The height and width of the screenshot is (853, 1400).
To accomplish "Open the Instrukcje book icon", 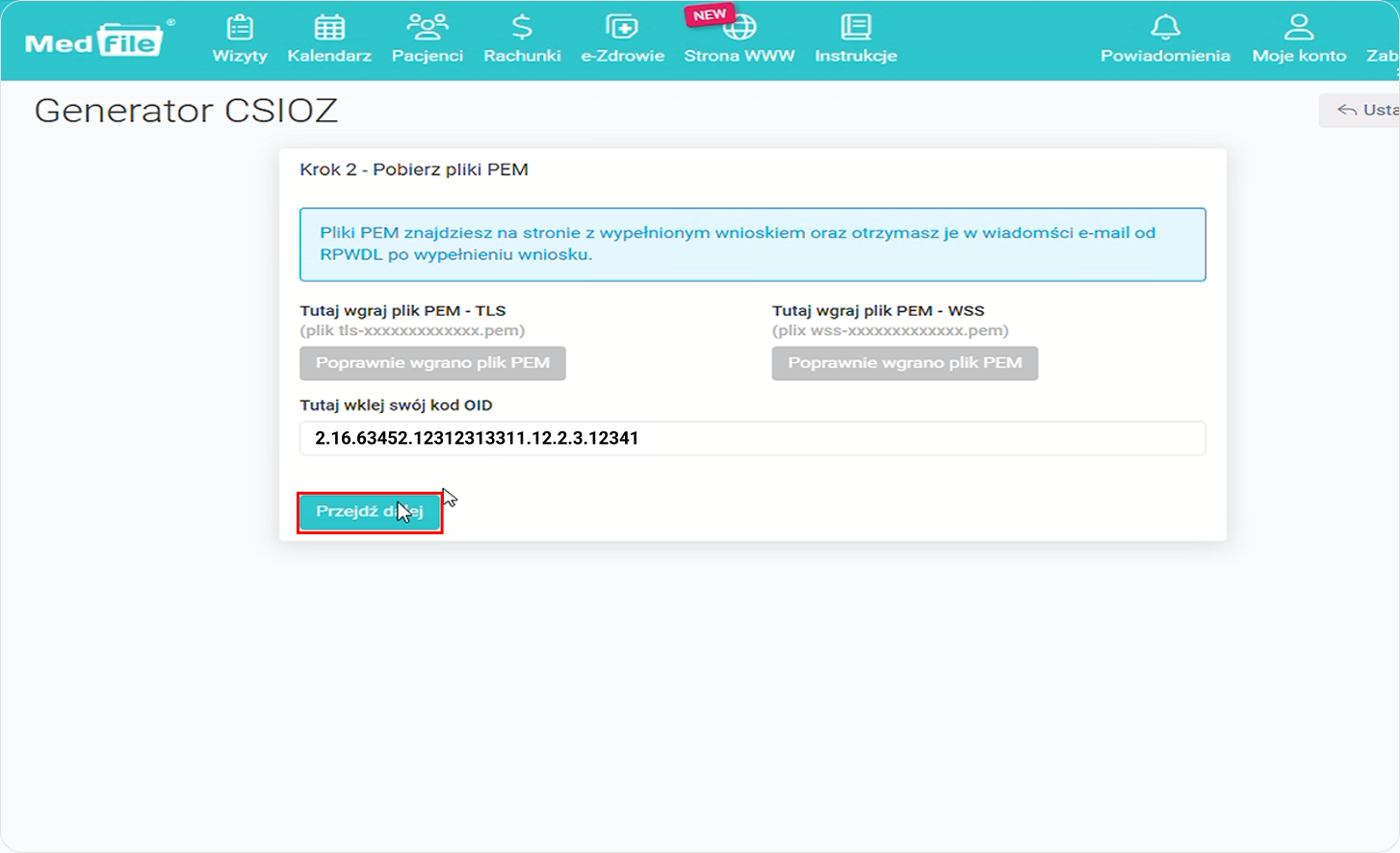I will pyautogui.click(x=855, y=28).
